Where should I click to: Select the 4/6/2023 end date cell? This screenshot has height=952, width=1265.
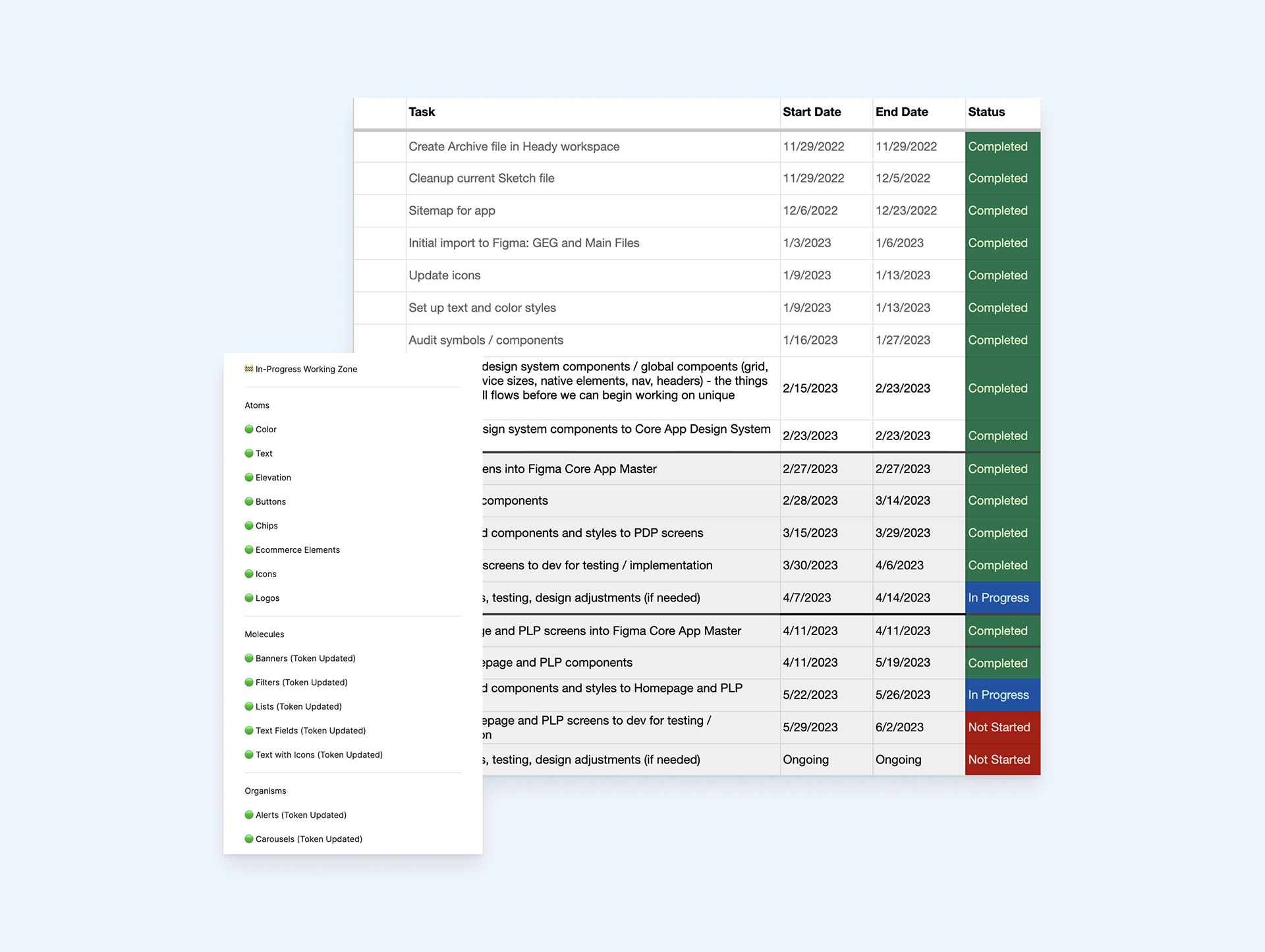(919, 565)
